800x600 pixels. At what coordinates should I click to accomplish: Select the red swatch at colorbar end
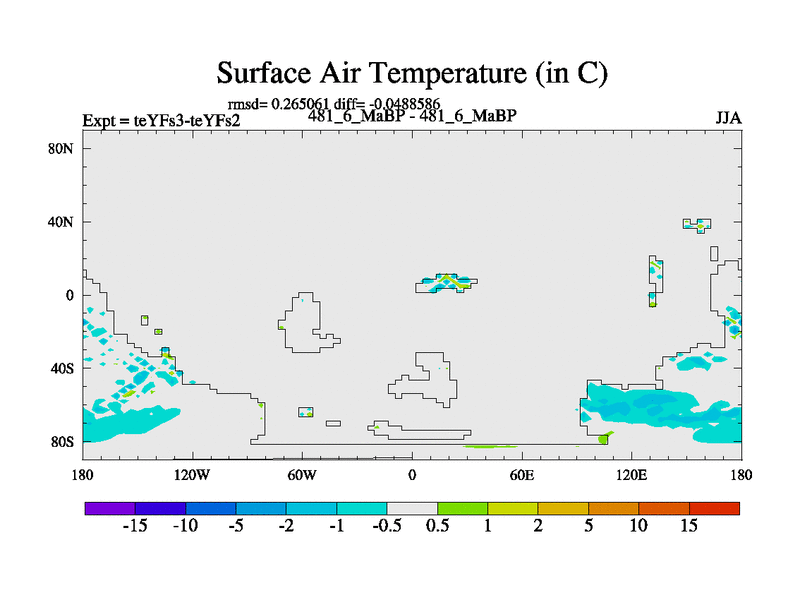[x=714, y=508]
